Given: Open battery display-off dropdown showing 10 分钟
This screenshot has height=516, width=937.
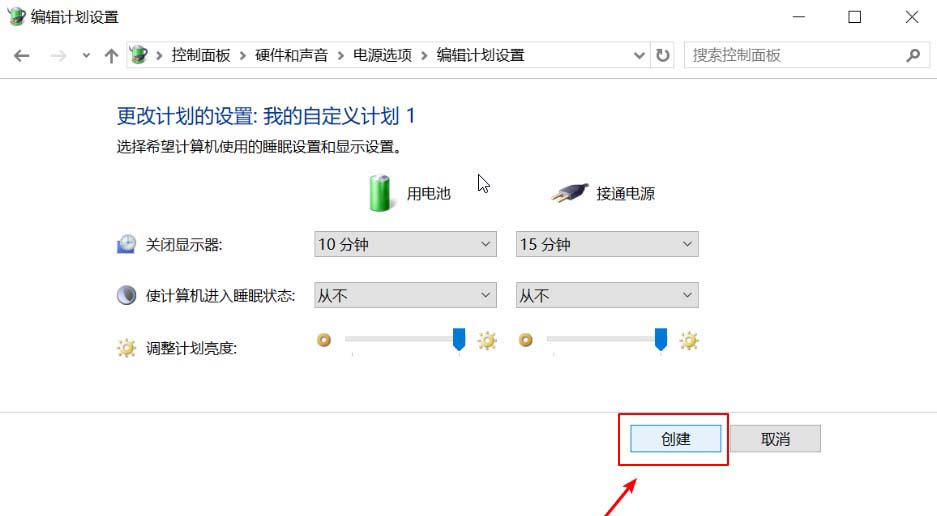Looking at the screenshot, I should (405, 244).
